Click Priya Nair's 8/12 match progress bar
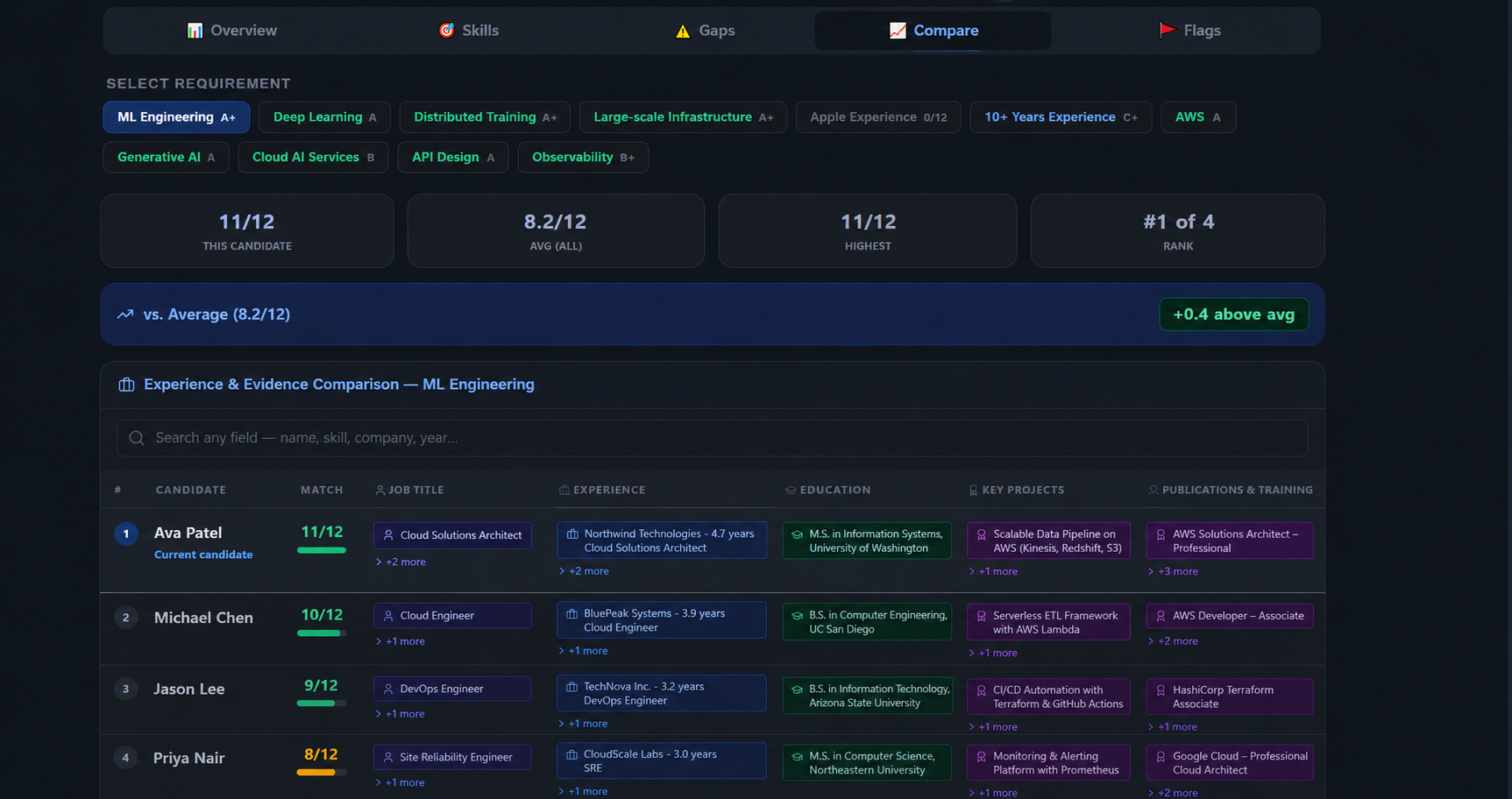The image size is (1512, 799). pyautogui.click(x=322, y=773)
